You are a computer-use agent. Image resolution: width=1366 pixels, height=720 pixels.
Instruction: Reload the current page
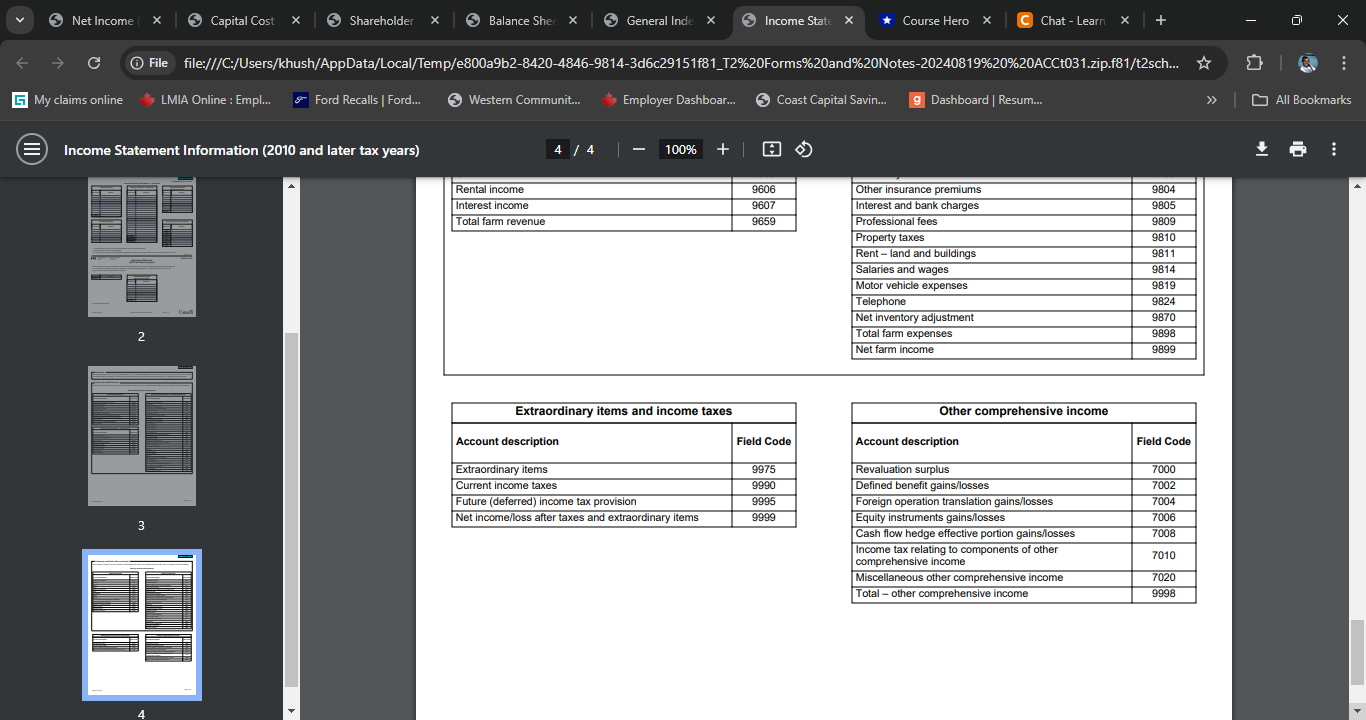click(94, 63)
